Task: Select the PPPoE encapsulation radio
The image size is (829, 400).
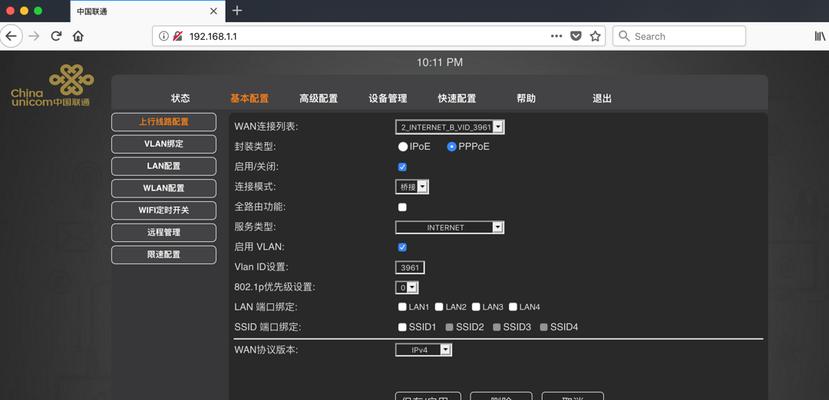Action: (x=452, y=147)
